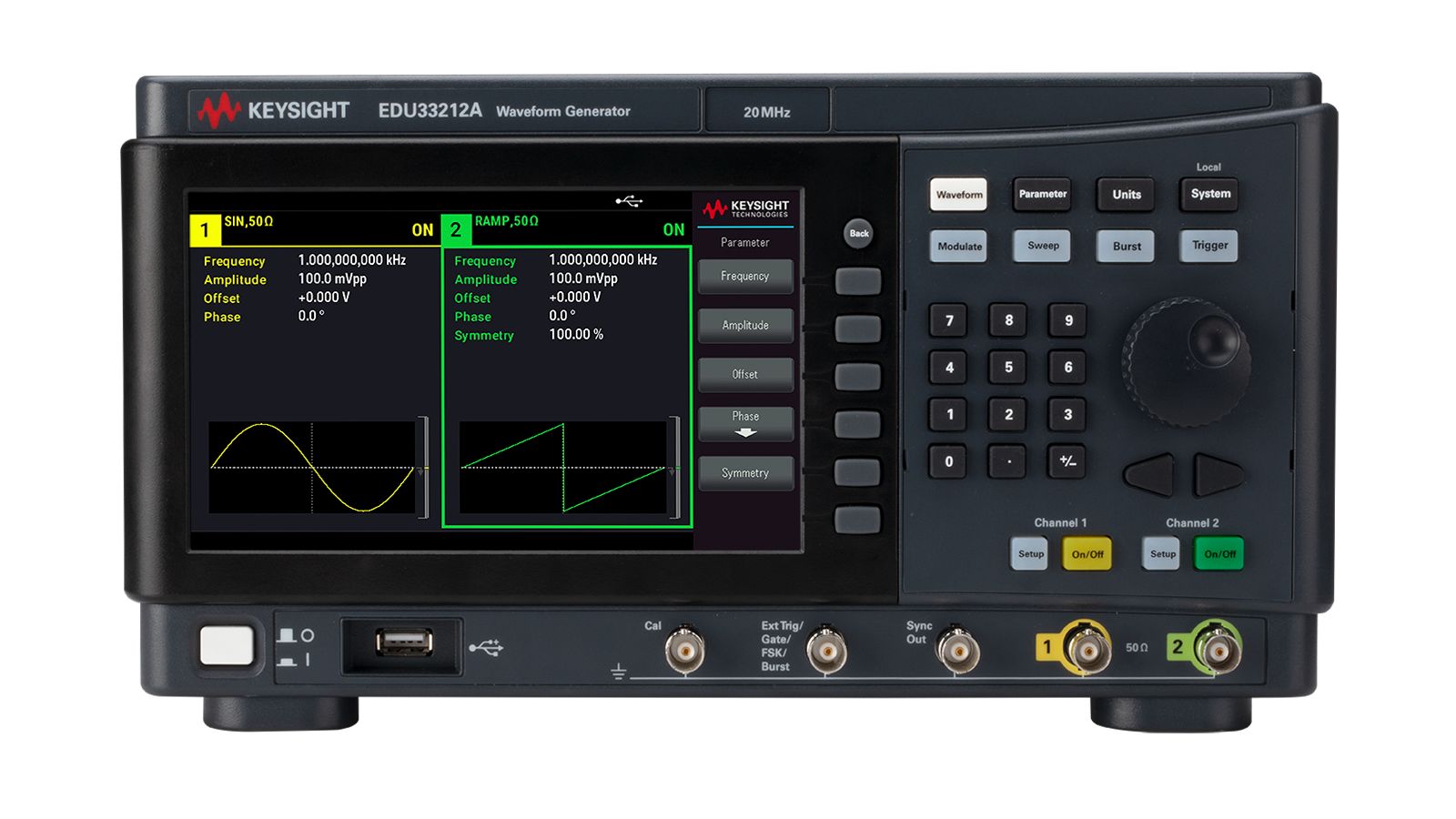Push the Modulate key

(958, 246)
